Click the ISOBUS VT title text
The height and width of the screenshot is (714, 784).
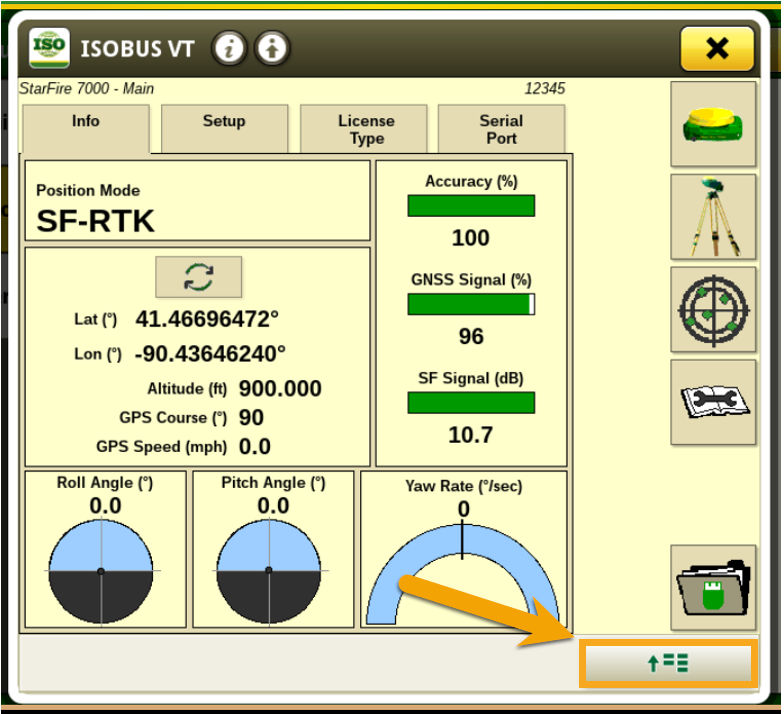click(138, 49)
